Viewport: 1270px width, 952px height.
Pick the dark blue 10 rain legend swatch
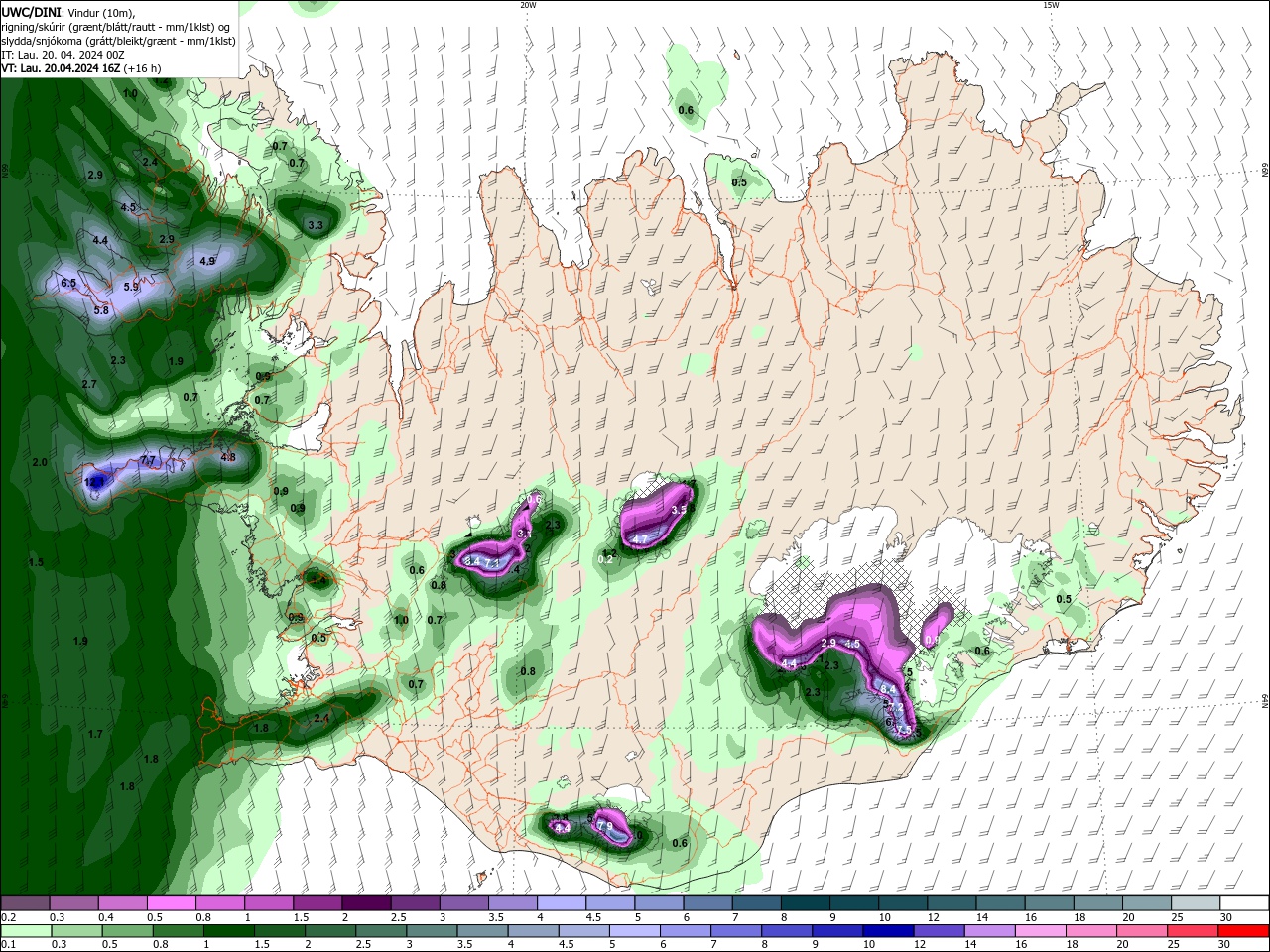pyautogui.click(x=887, y=931)
